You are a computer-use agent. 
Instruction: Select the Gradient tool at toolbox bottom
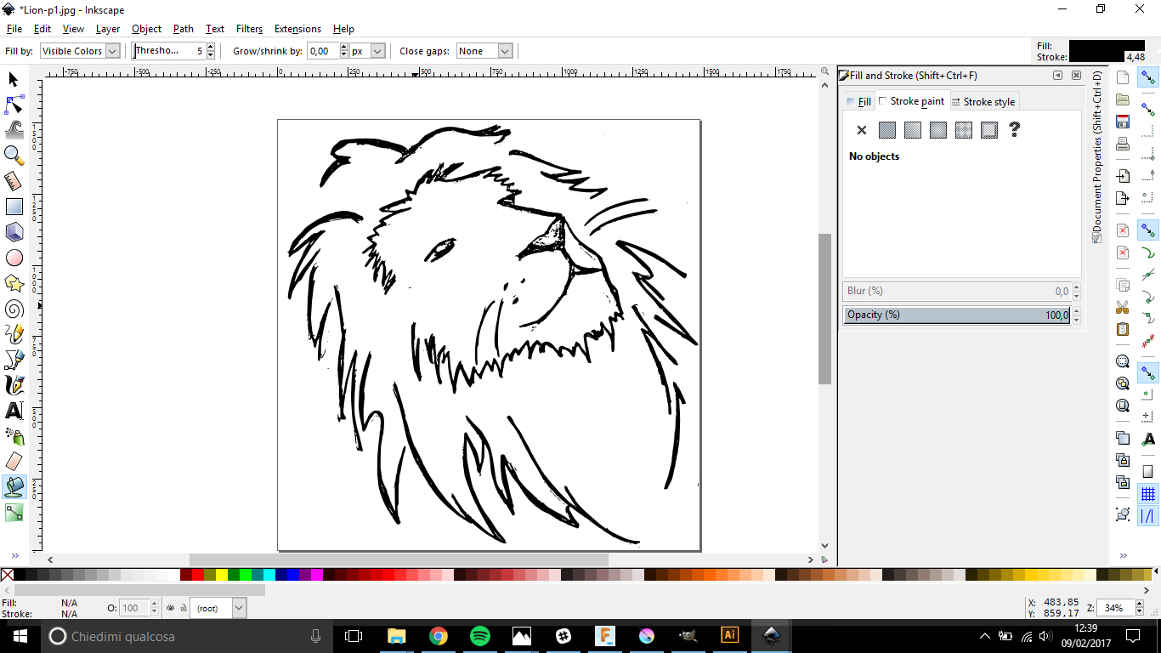(13, 512)
